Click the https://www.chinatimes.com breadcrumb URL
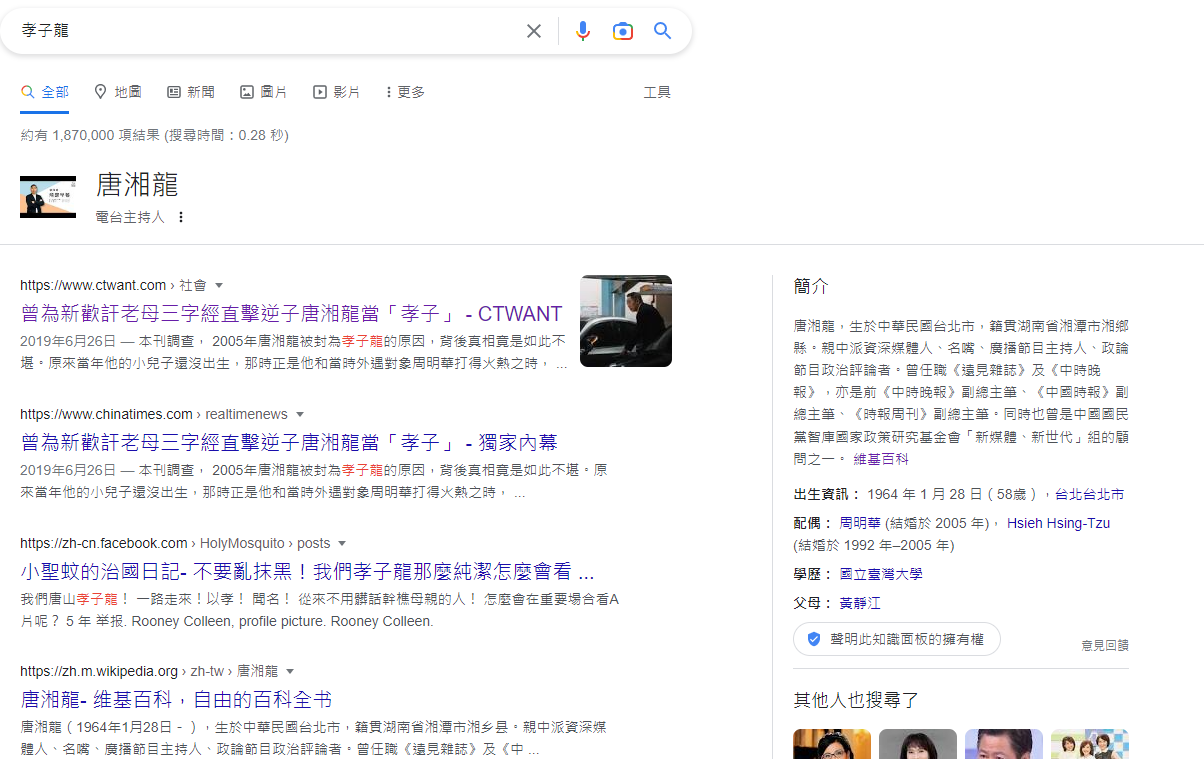 coord(106,415)
